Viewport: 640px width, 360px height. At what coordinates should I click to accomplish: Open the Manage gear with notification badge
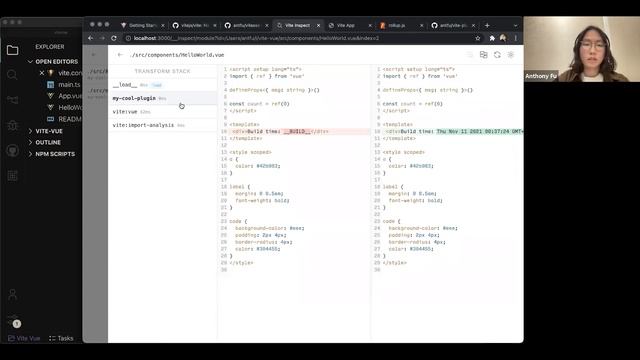(x=13, y=321)
